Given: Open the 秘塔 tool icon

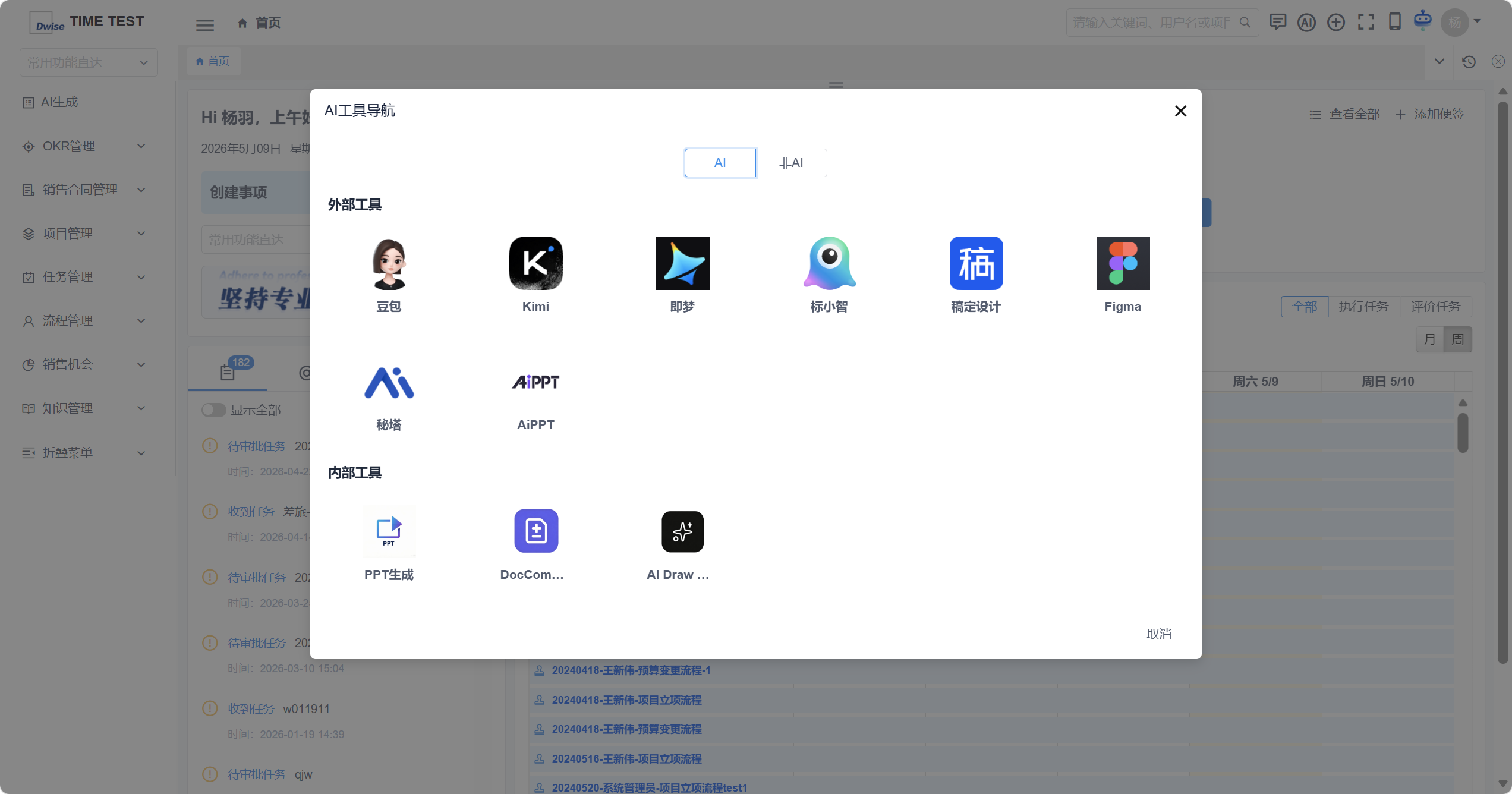Looking at the screenshot, I should (389, 382).
